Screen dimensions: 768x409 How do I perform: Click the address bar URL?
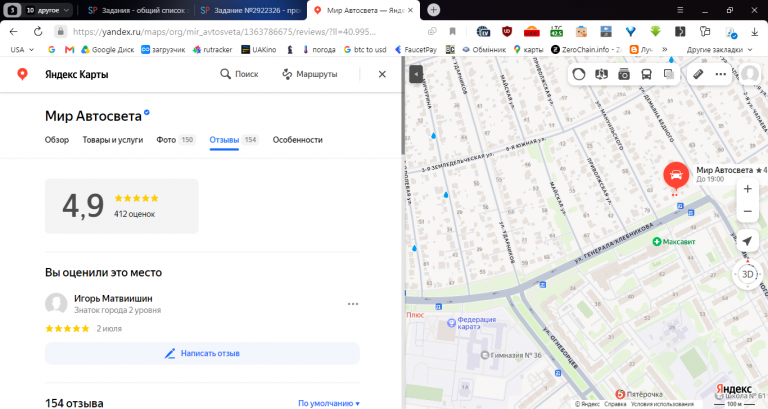point(224,32)
